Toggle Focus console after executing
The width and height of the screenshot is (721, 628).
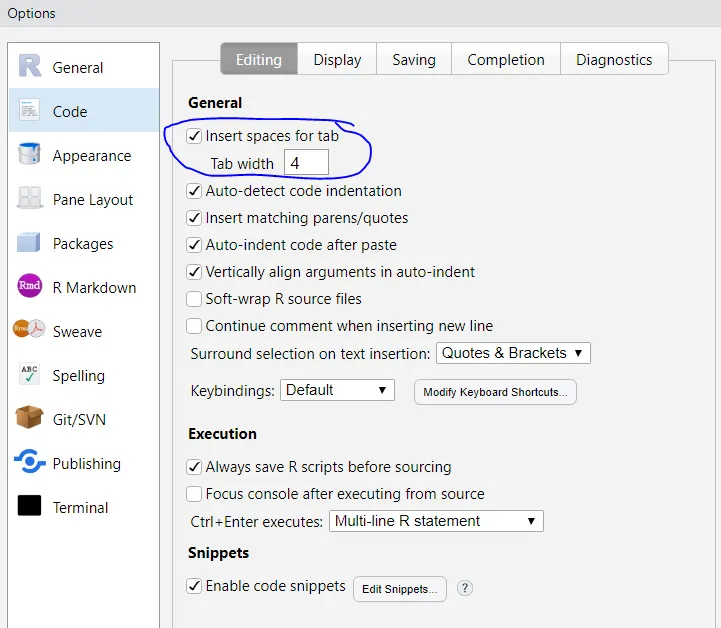(195, 494)
